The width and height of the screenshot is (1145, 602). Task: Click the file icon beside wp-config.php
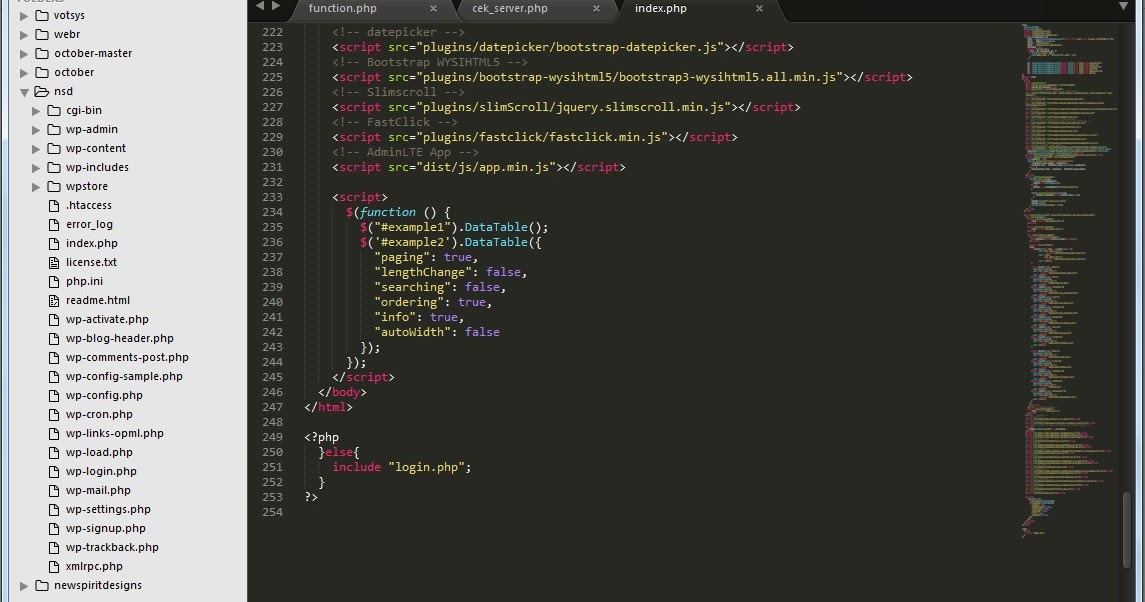pyautogui.click(x=55, y=395)
